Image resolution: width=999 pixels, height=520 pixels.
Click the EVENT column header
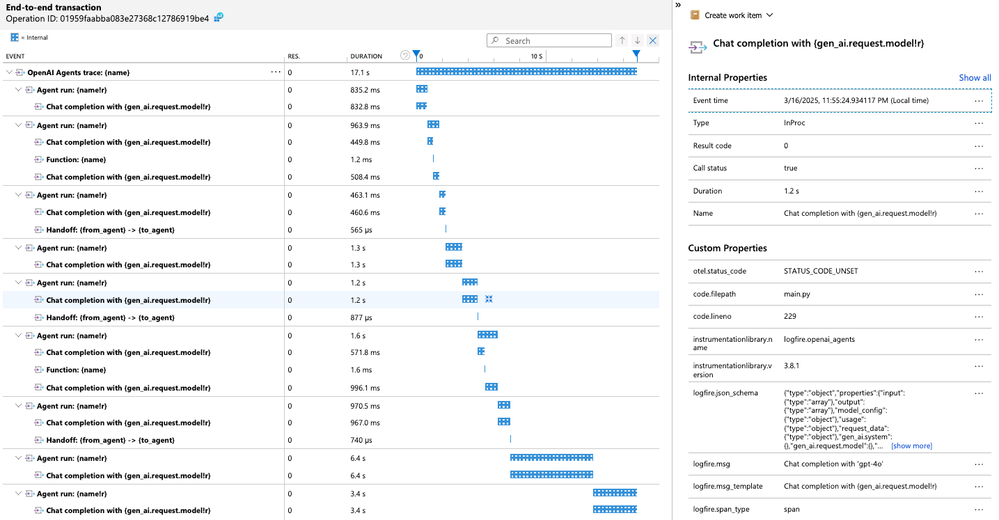[x=15, y=56]
